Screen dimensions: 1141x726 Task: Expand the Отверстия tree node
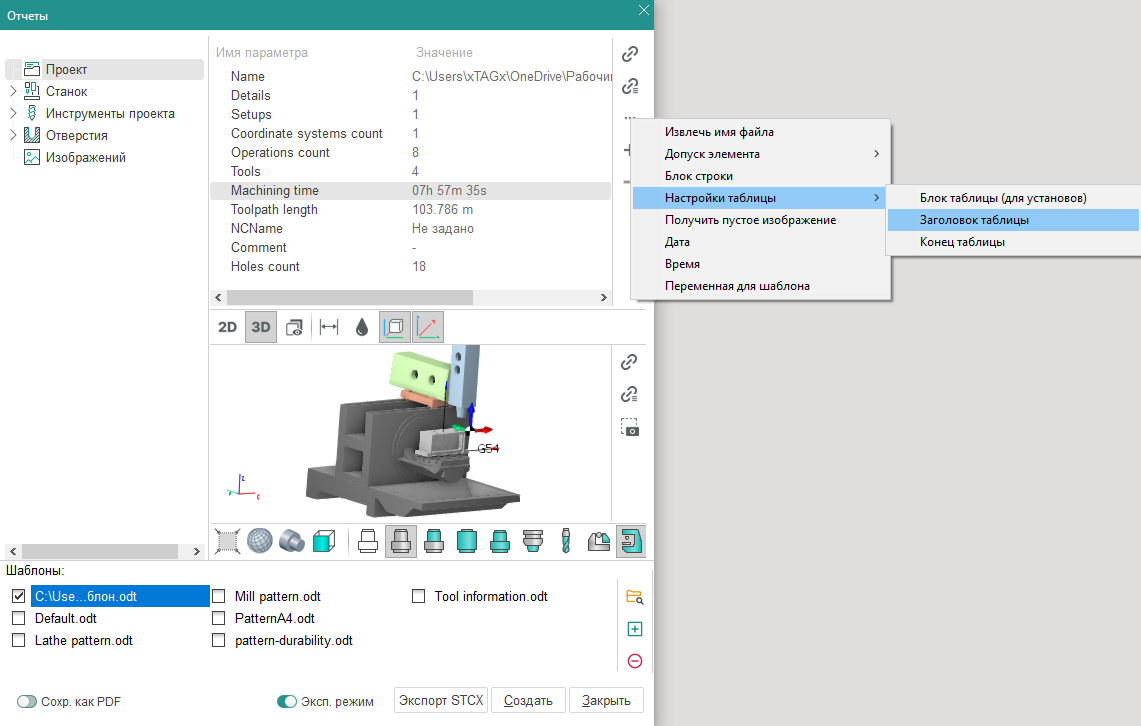click(13, 136)
